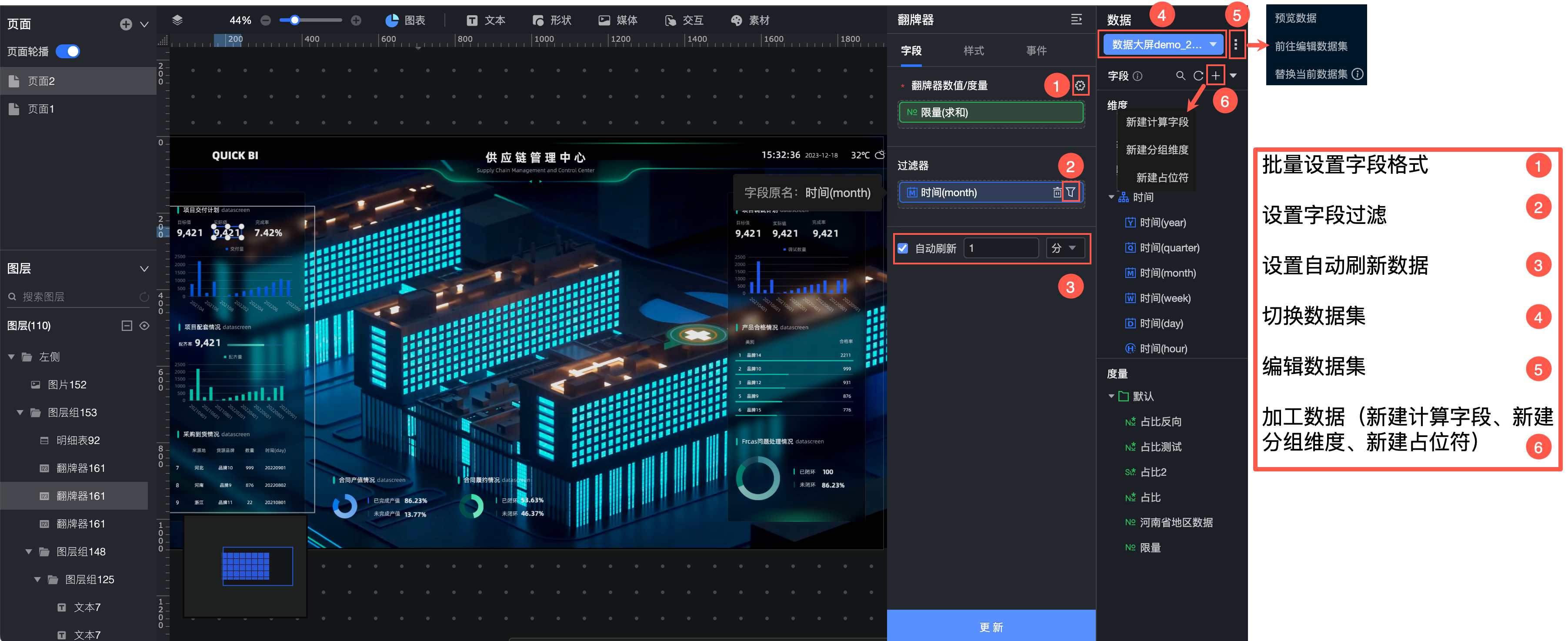This screenshot has height=641, width=1568.
Task: Click the canvas minimap thumbnail
Action: (x=245, y=567)
